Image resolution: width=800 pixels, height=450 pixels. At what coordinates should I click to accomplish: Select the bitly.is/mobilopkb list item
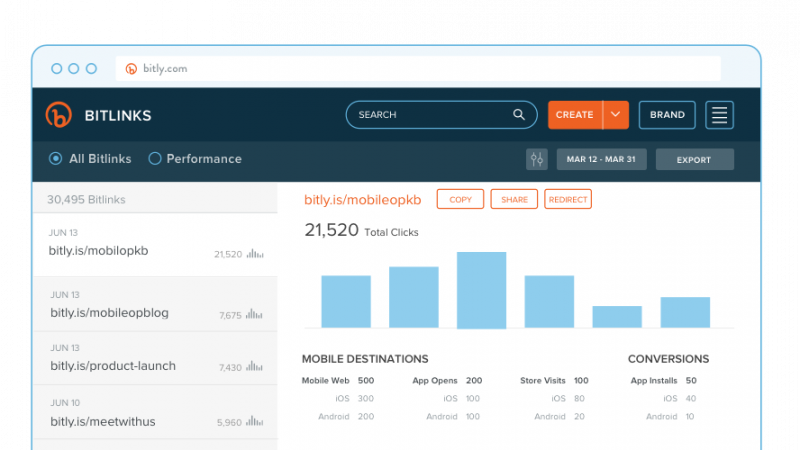pyautogui.click(x=155, y=244)
